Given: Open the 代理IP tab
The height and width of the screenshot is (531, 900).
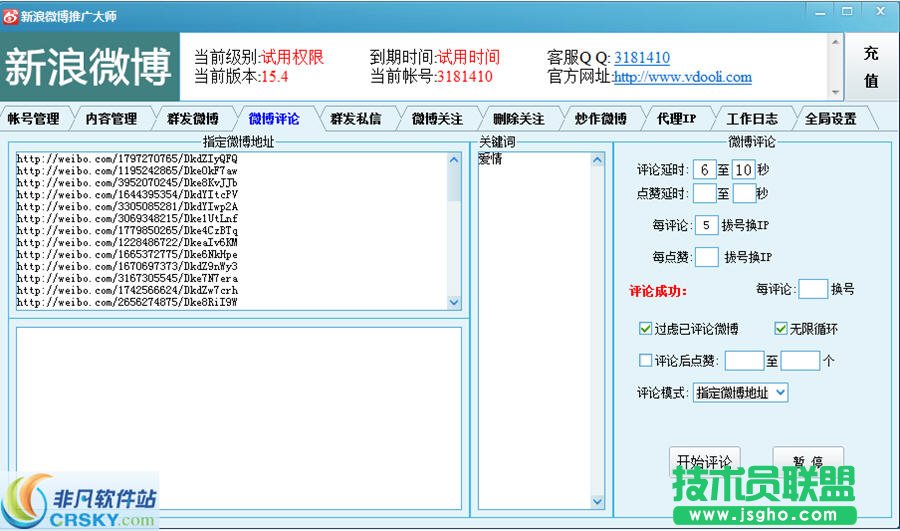Looking at the screenshot, I should pos(677,119).
